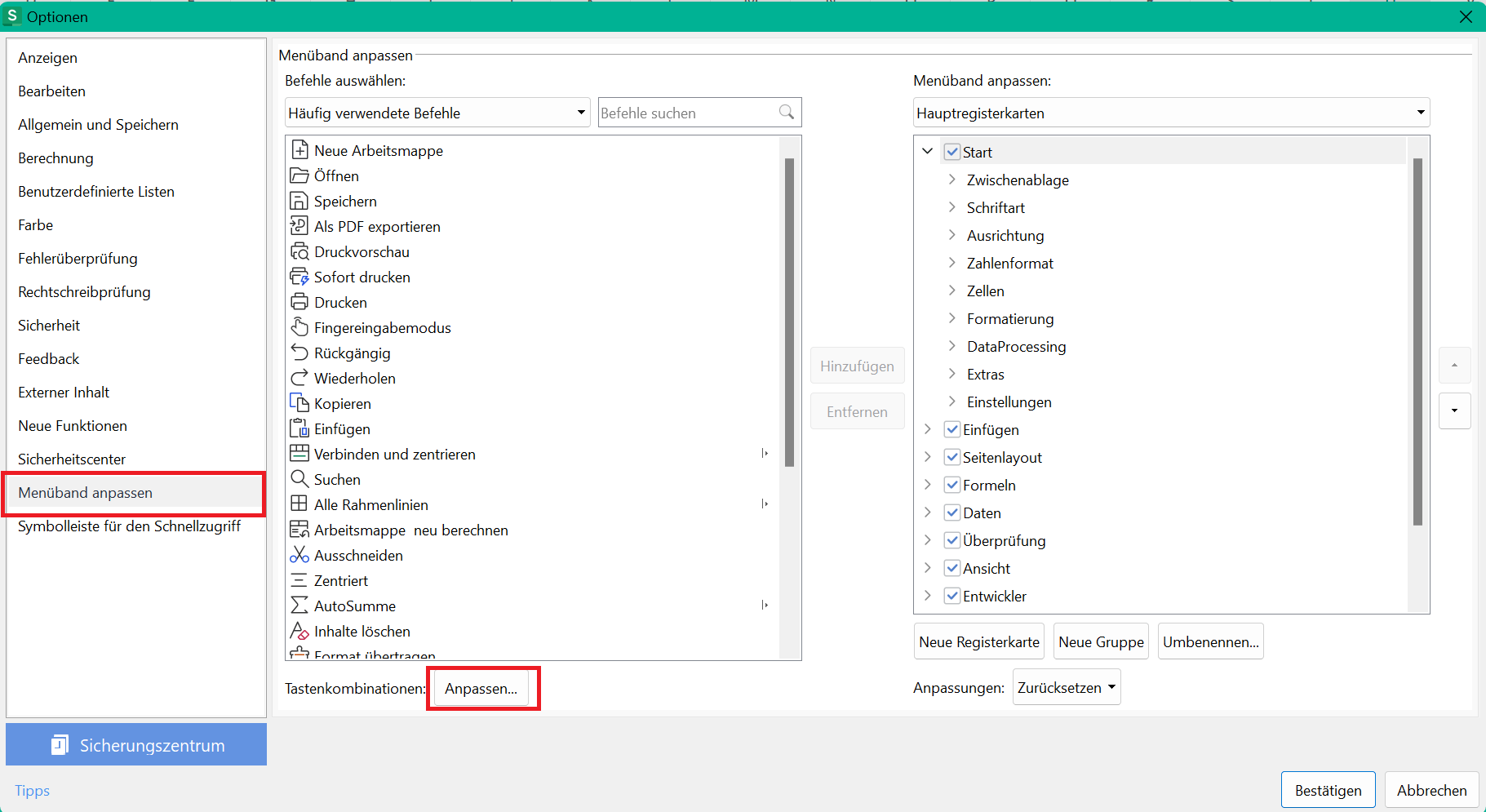Click the move down arrow button
1486x812 pixels.
(x=1454, y=410)
